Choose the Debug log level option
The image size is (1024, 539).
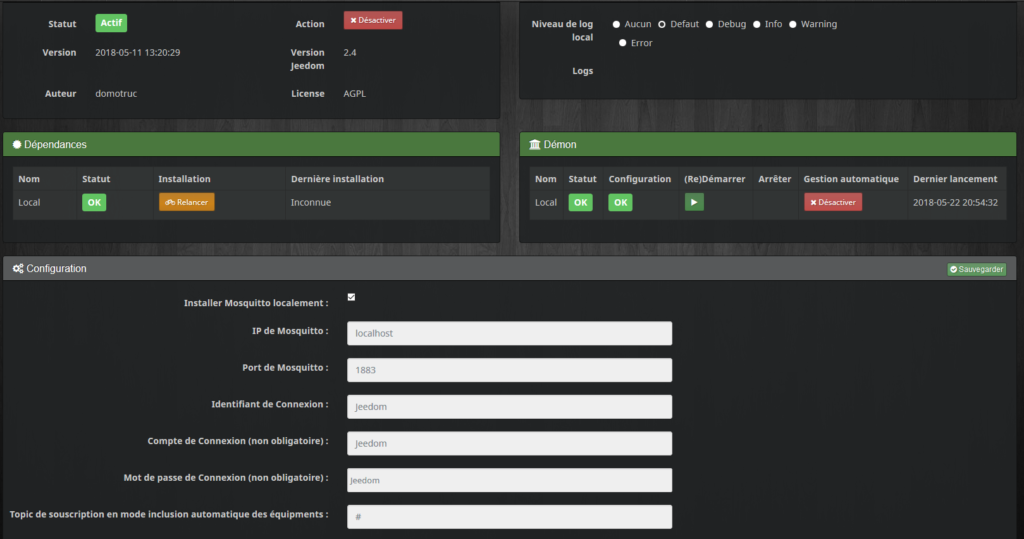[x=709, y=24]
